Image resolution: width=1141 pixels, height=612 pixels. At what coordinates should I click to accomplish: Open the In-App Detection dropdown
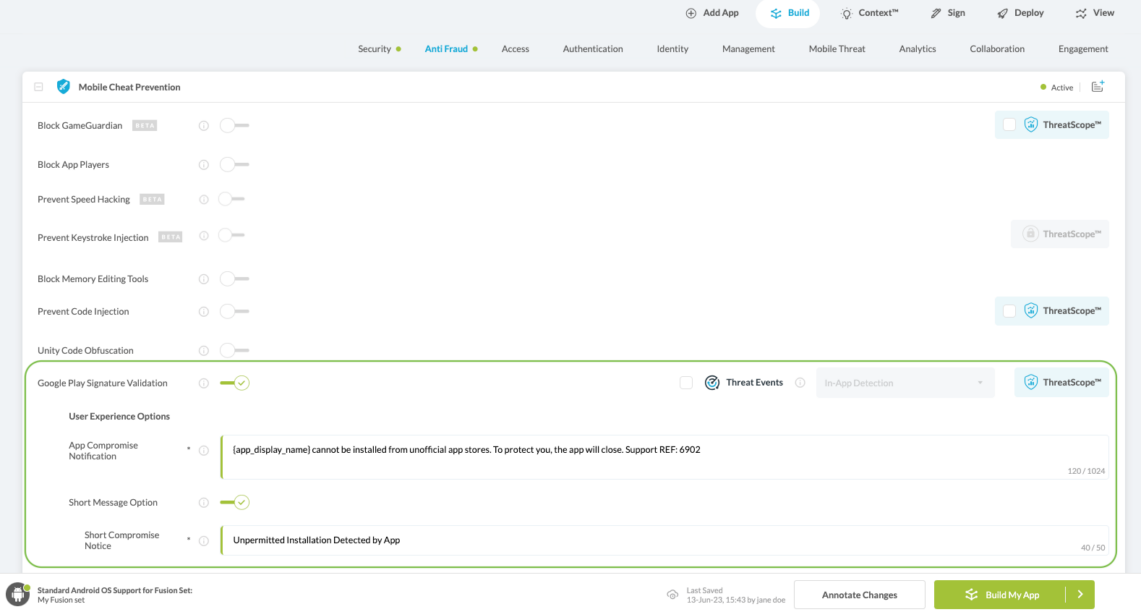pos(904,383)
